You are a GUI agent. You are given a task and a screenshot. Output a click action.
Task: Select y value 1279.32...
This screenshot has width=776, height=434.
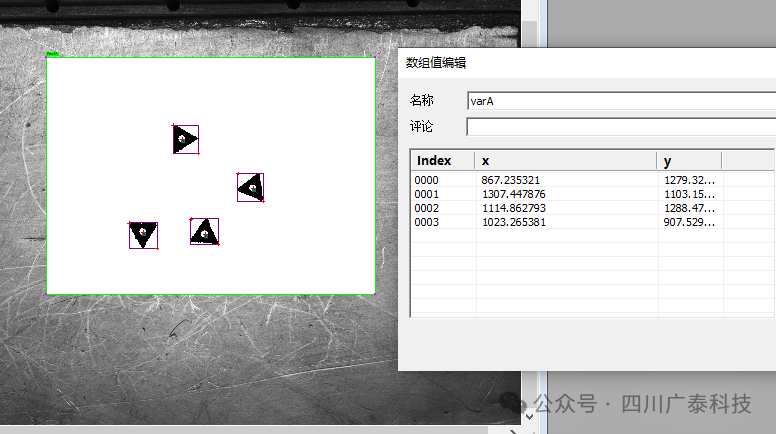689,180
